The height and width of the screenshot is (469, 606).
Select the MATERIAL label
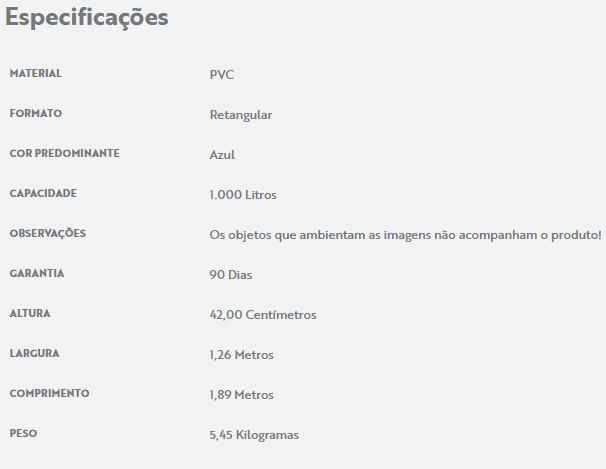[x=36, y=73]
